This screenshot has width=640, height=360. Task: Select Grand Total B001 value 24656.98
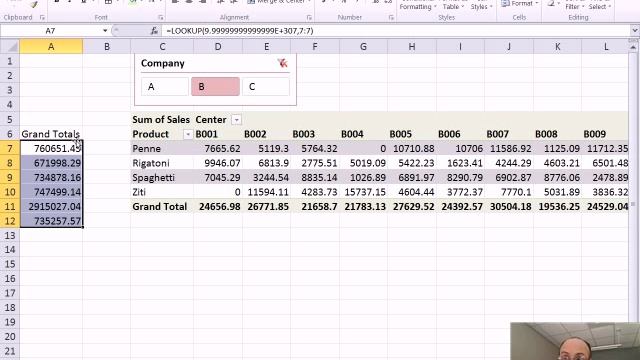(218, 207)
